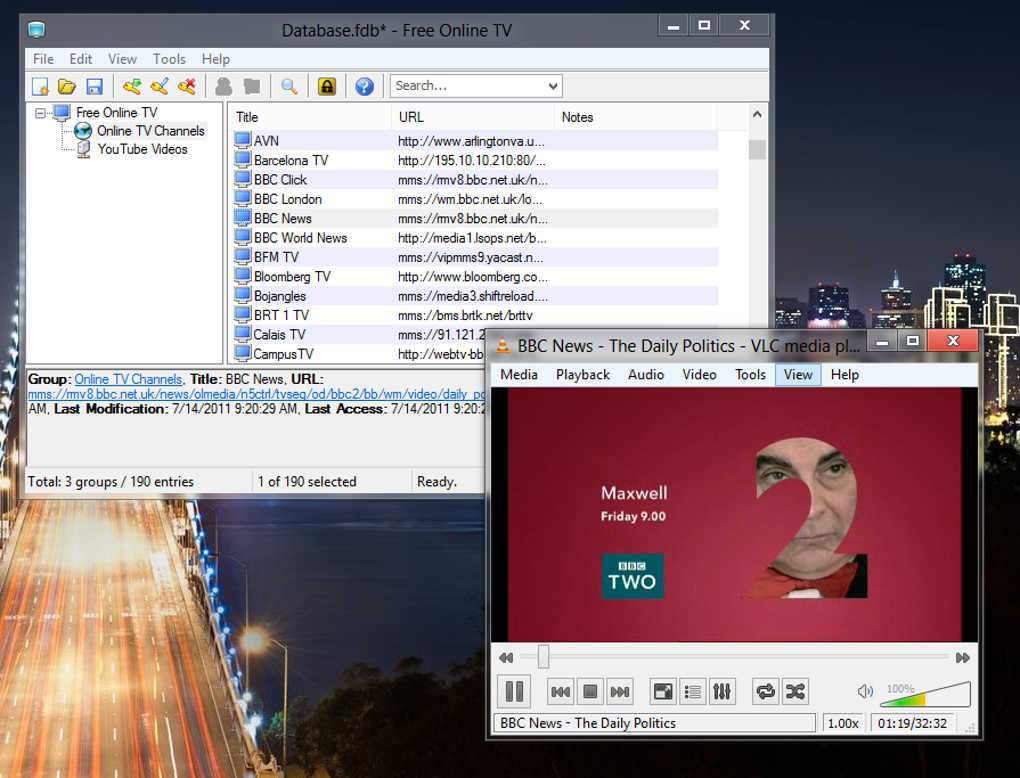Image resolution: width=1020 pixels, height=778 pixels.
Task: Open the Tools menu in Free Online TV
Action: tap(169, 59)
